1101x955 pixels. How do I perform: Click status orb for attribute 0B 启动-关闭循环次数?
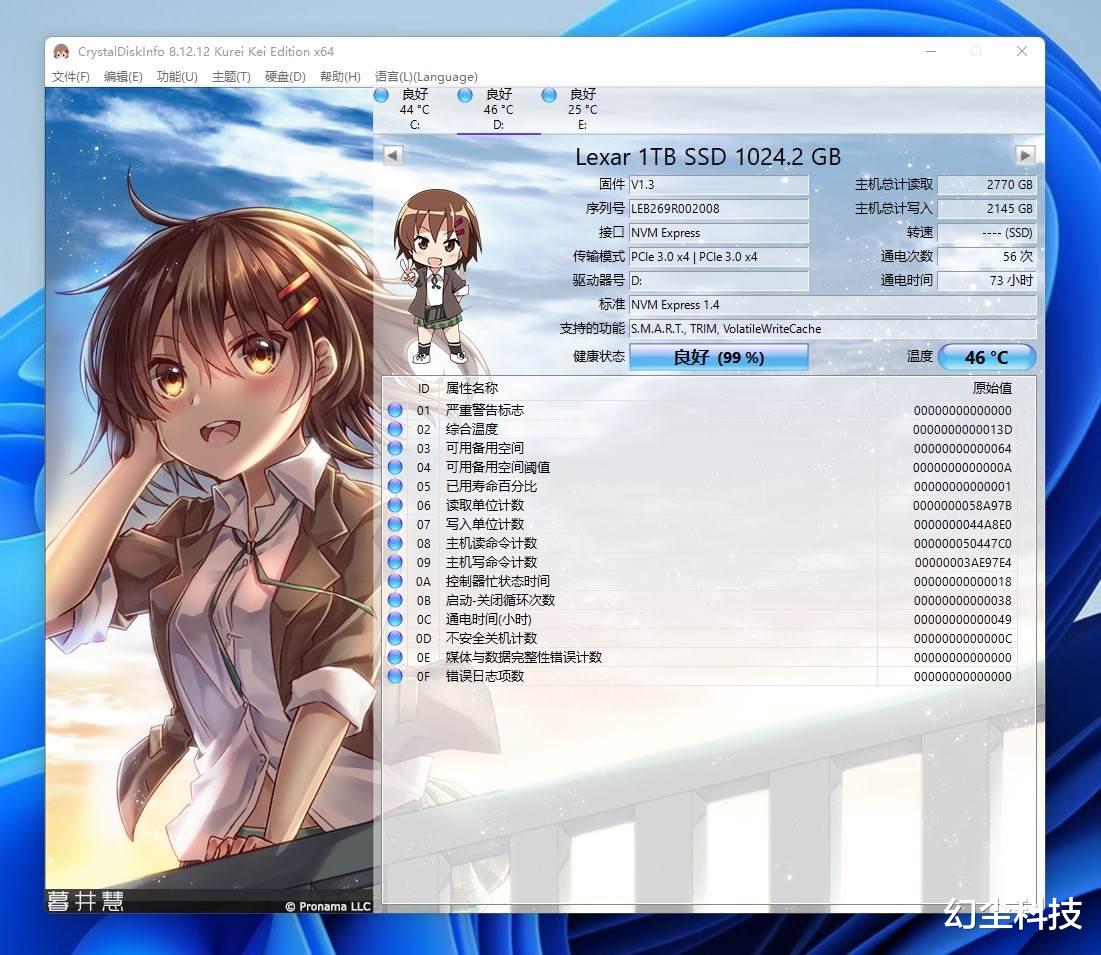click(x=395, y=600)
